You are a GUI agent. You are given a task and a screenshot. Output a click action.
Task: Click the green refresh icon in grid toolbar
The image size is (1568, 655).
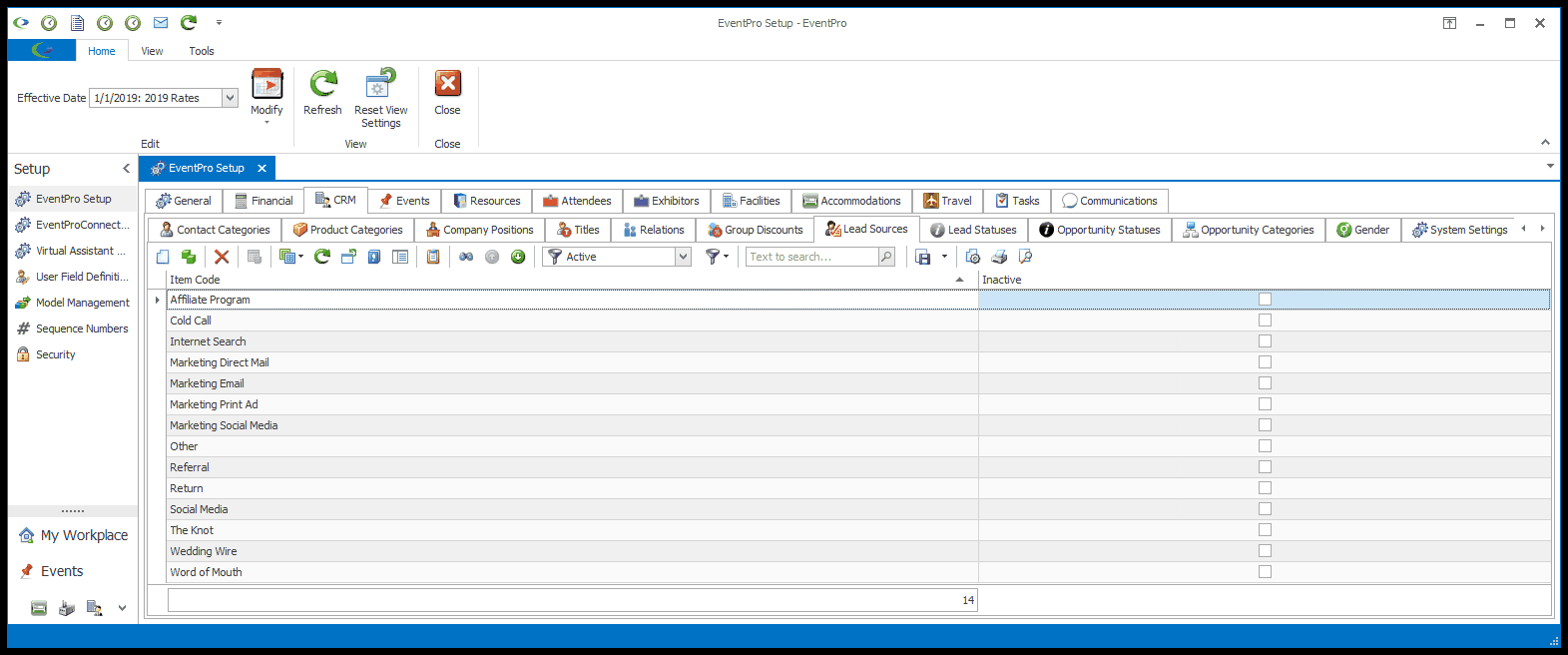[321, 257]
